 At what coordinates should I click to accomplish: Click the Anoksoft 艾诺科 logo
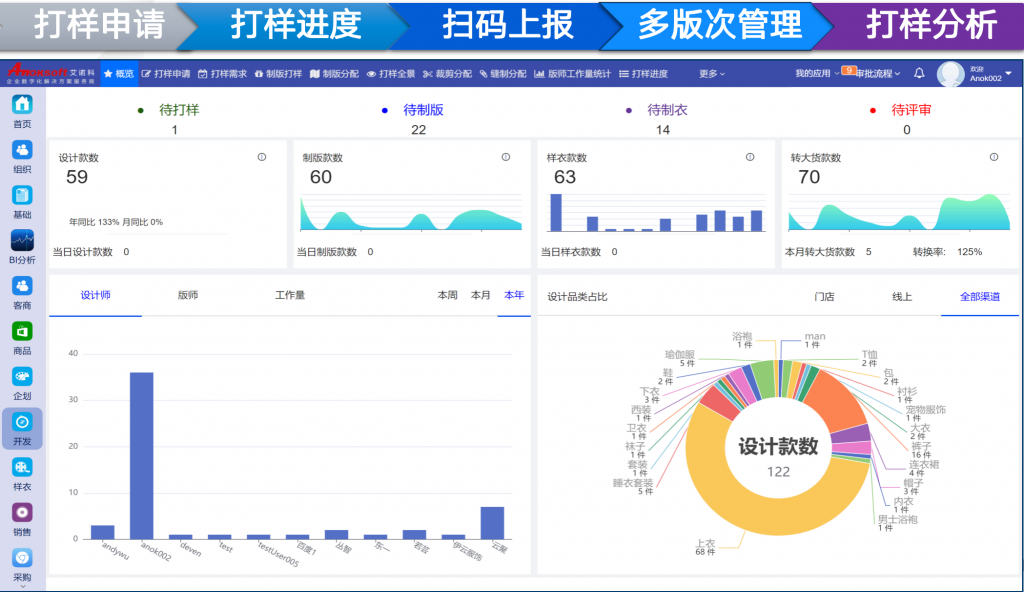point(51,73)
